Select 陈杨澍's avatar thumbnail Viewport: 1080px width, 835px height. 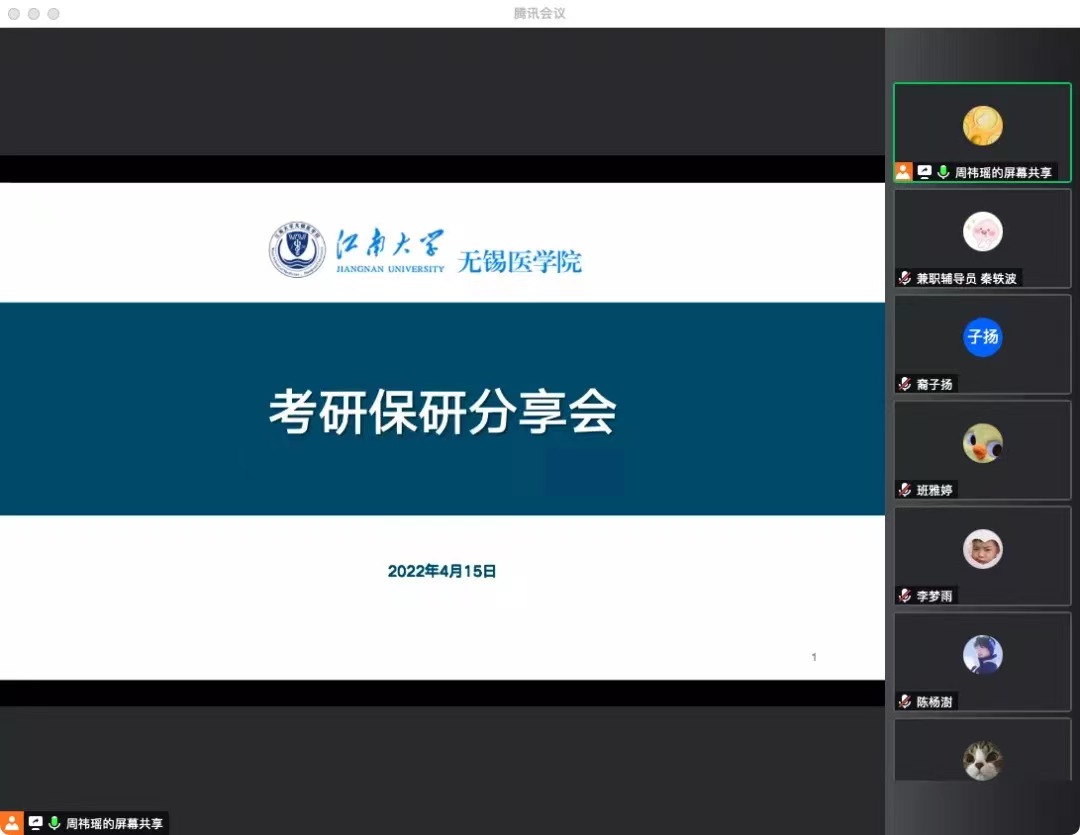[x=982, y=655]
